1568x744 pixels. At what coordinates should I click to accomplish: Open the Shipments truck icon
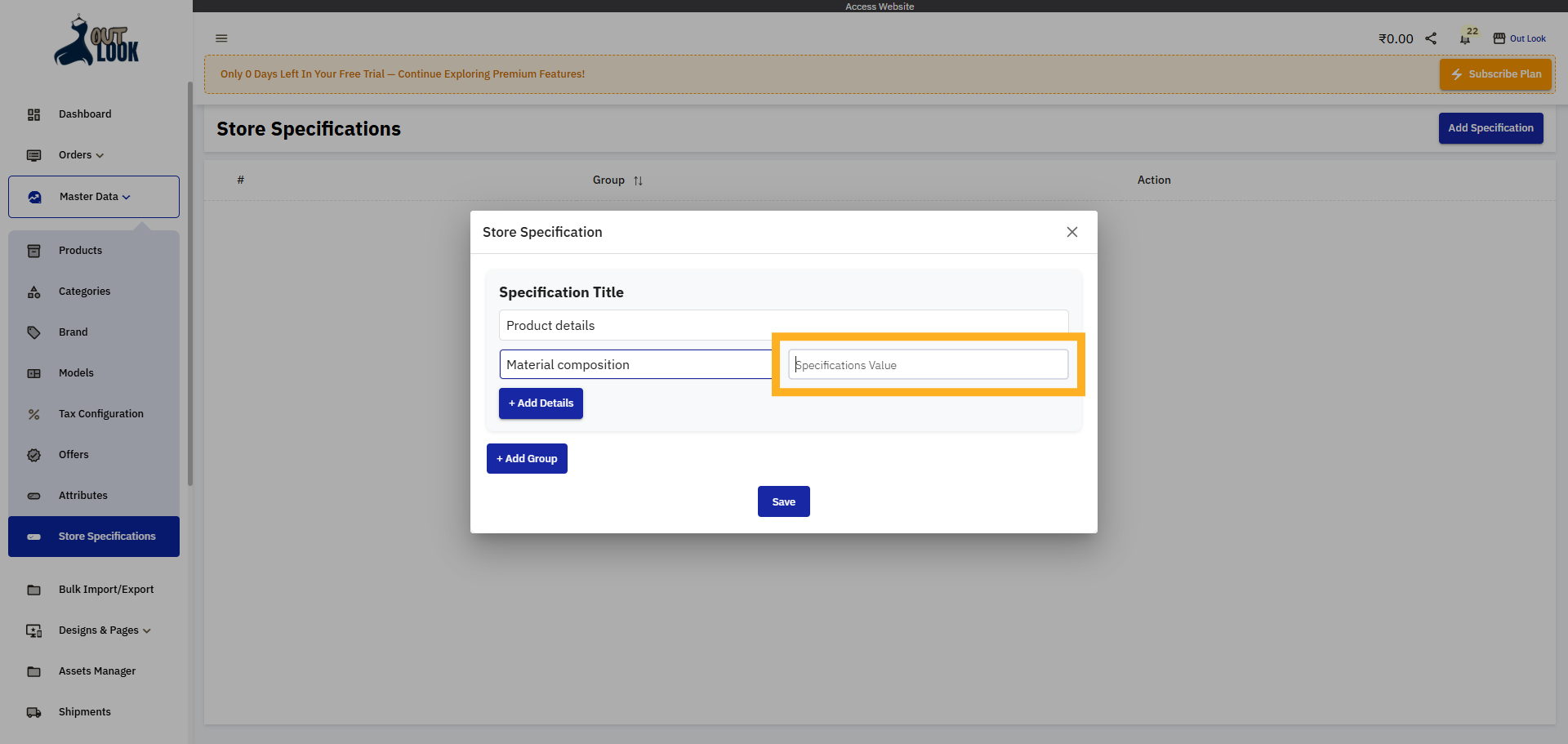click(33, 712)
